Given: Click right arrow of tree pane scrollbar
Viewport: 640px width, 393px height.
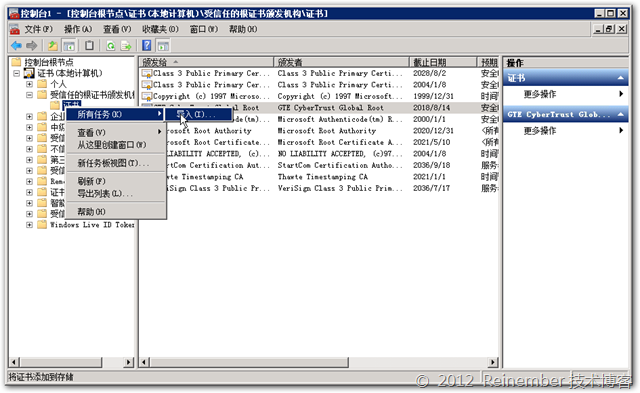Looking at the screenshot, I should (x=129, y=362).
